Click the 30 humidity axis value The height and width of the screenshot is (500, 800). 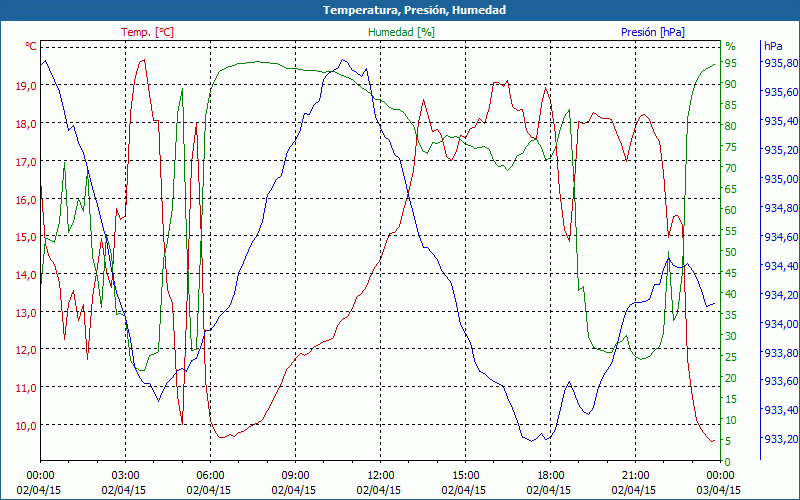[x=731, y=336]
